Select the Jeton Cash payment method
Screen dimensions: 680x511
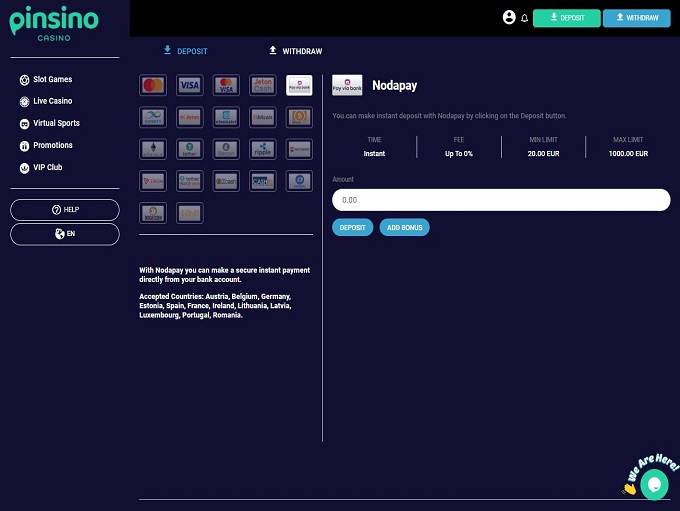point(263,85)
